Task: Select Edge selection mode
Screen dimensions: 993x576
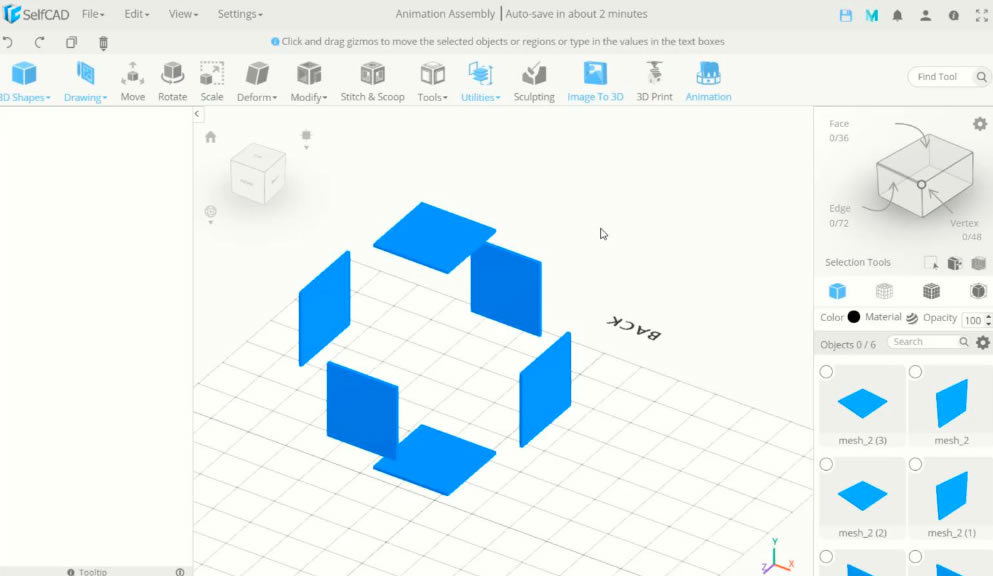Action: click(x=840, y=215)
